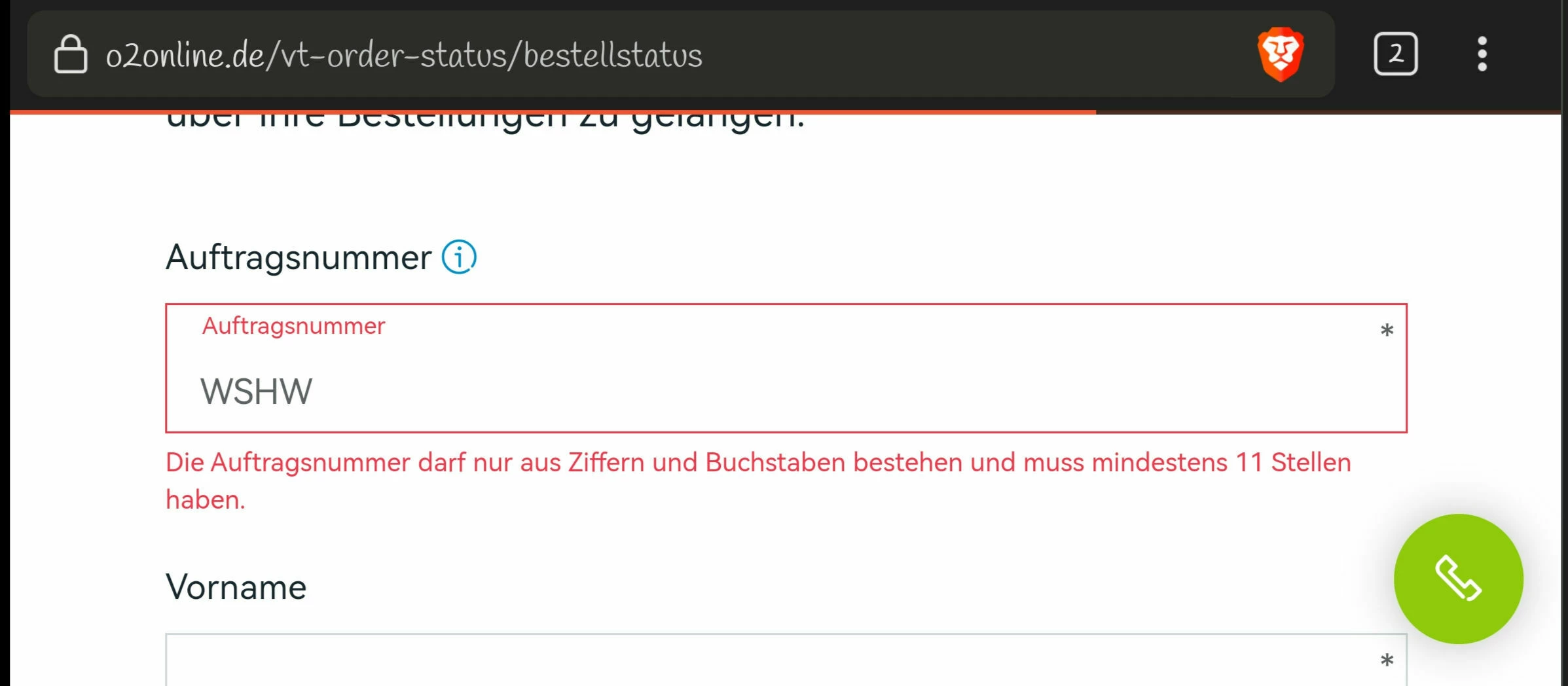Click the Auftragsnummer section heading
The image size is (1568, 686).
[299, 257]
